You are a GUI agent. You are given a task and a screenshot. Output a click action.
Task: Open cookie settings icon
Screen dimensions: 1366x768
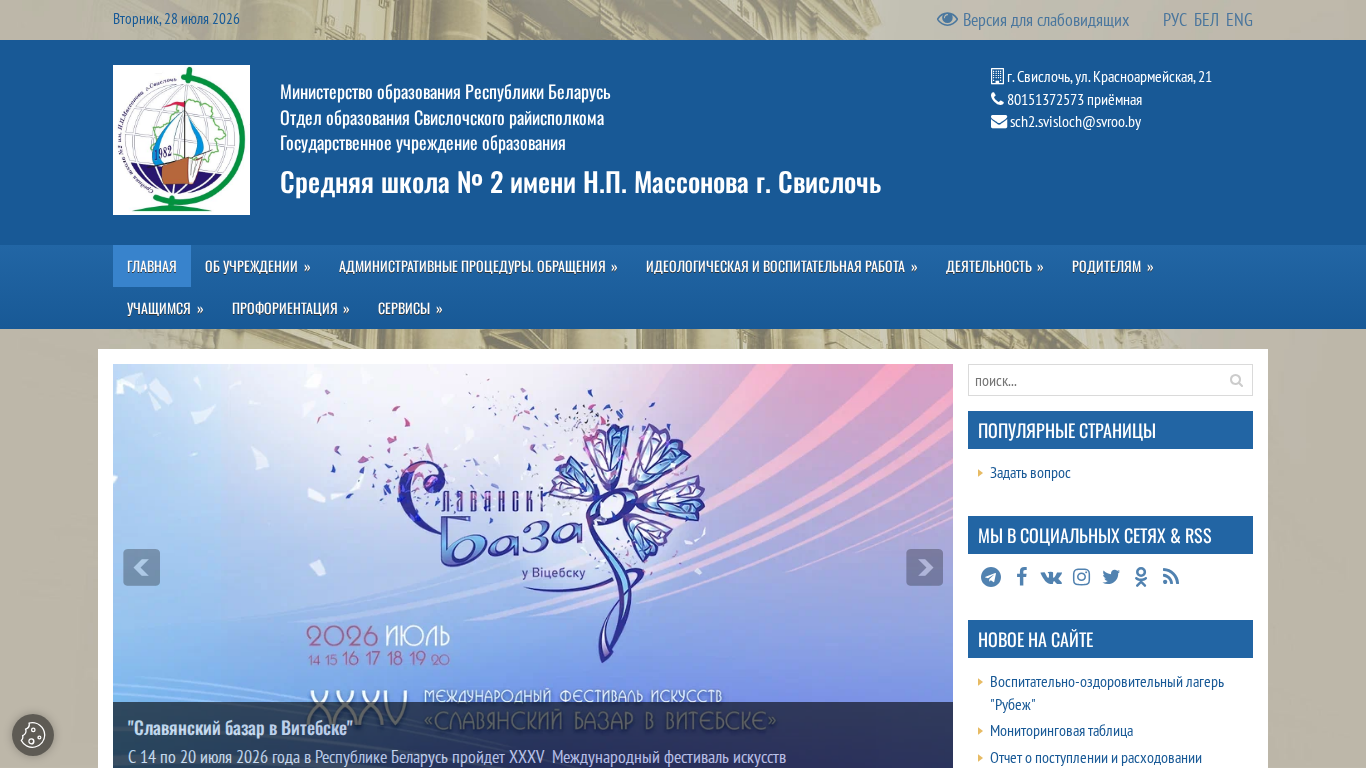(x=33, y=735)
